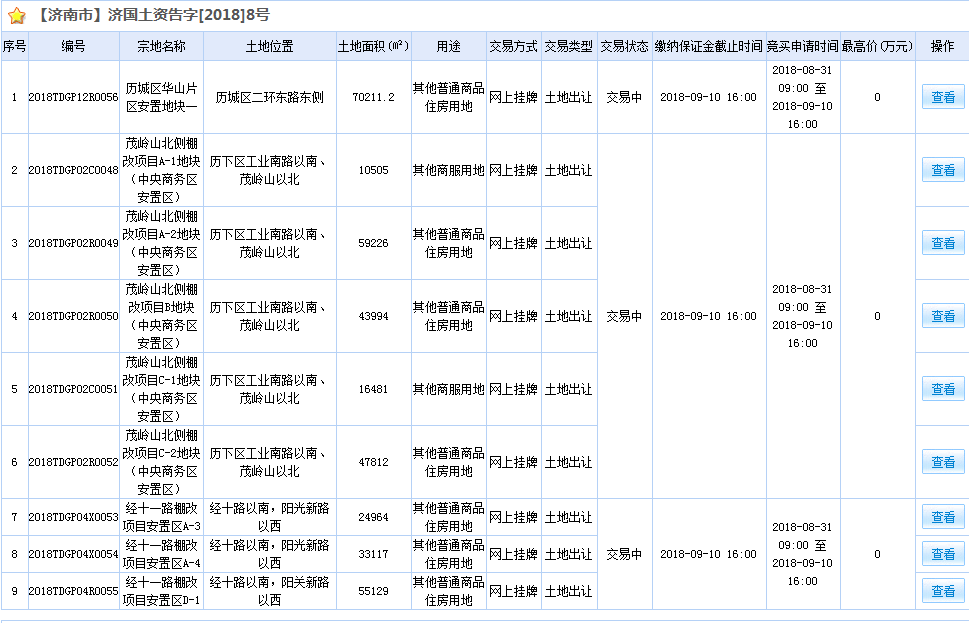Click the 最高价(万元) column header

[x=877, y=47]
